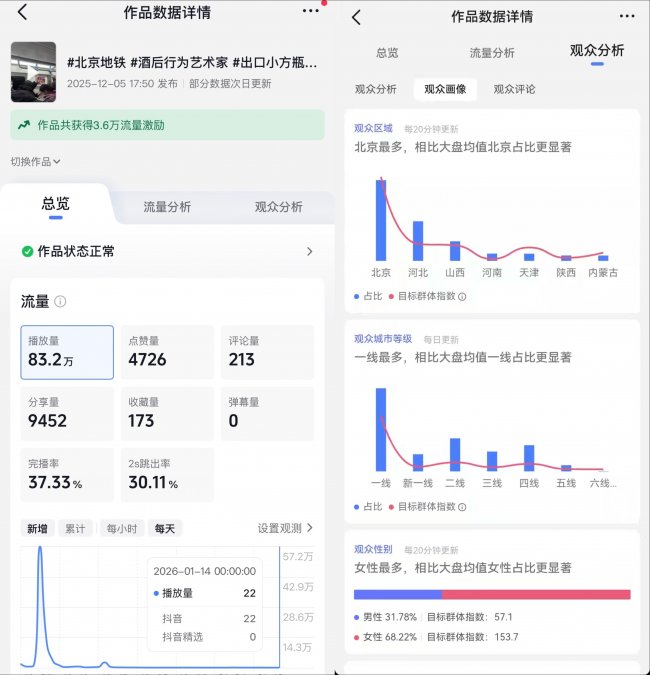Tap the back arrow on right screen
This screenshot has width=650, height=675.
[x=357, y=17]
